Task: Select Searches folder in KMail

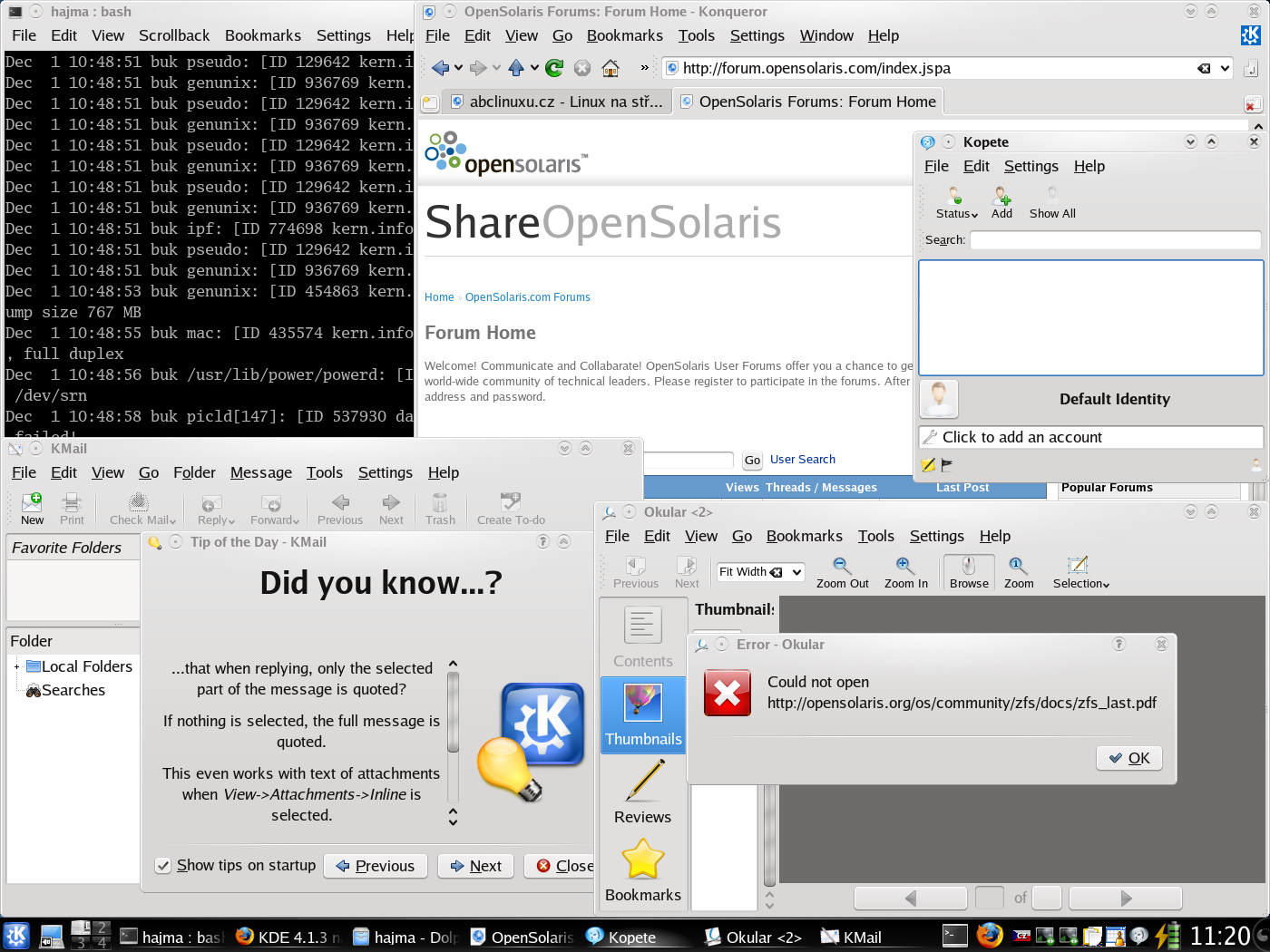Action: point(65,690)
